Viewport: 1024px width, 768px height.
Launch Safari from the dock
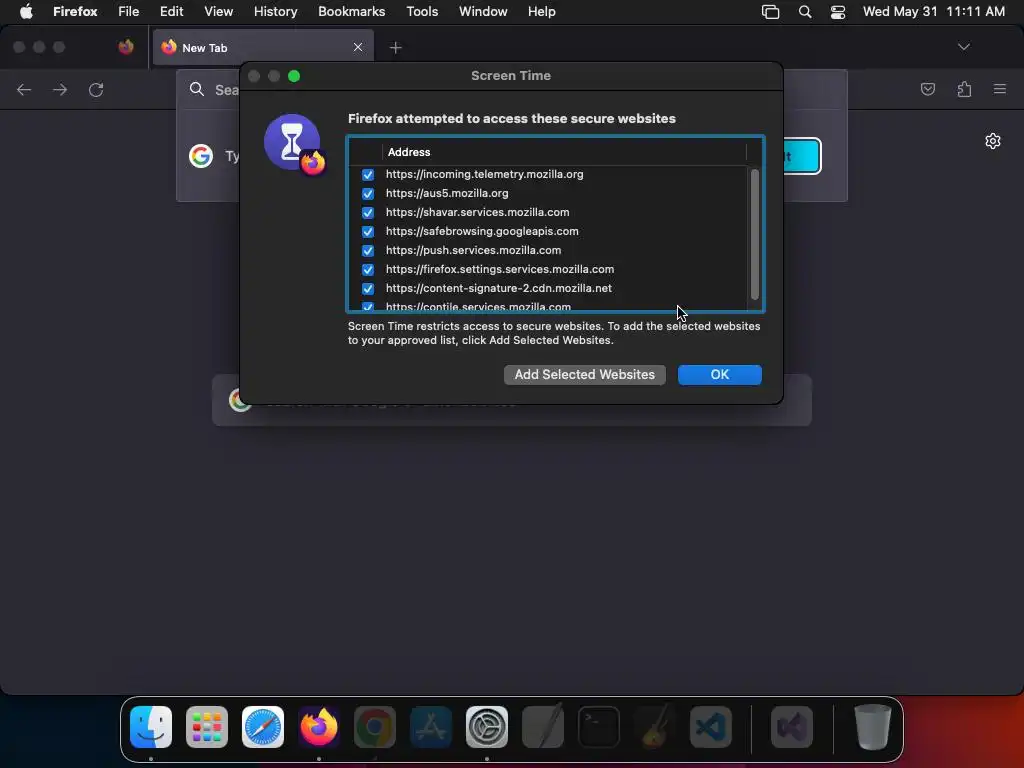coord(263,727)
